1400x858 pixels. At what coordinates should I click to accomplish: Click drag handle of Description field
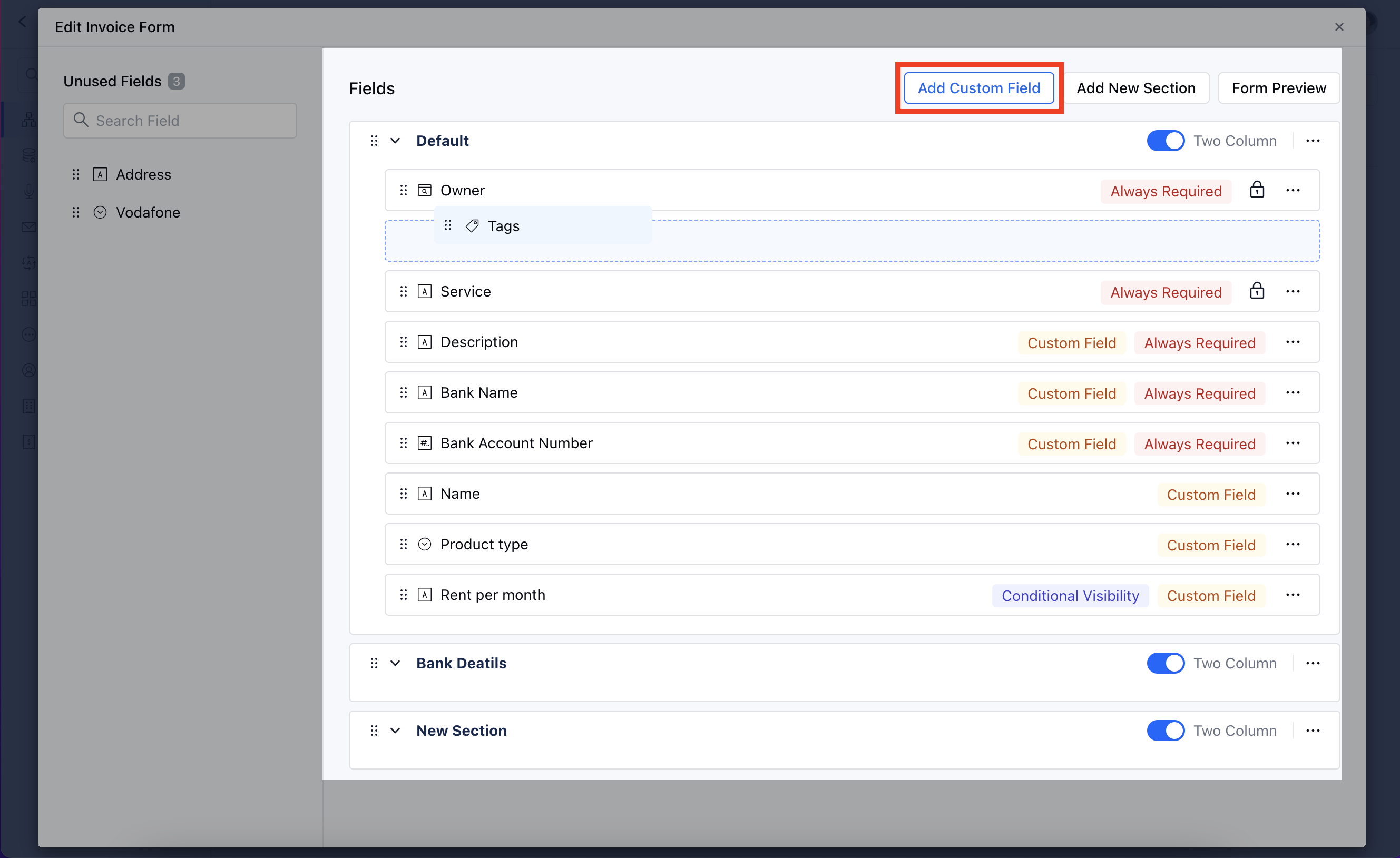click(404, 342)
